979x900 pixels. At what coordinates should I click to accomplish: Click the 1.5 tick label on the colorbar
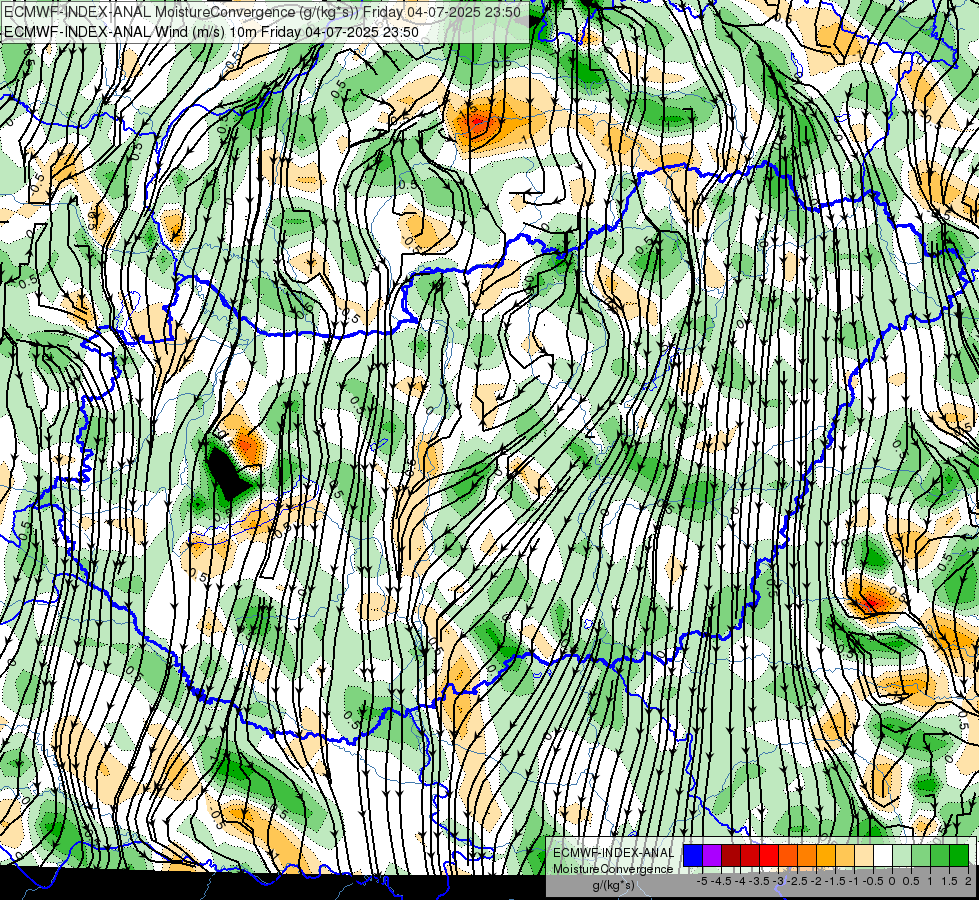tap(950, 881)
